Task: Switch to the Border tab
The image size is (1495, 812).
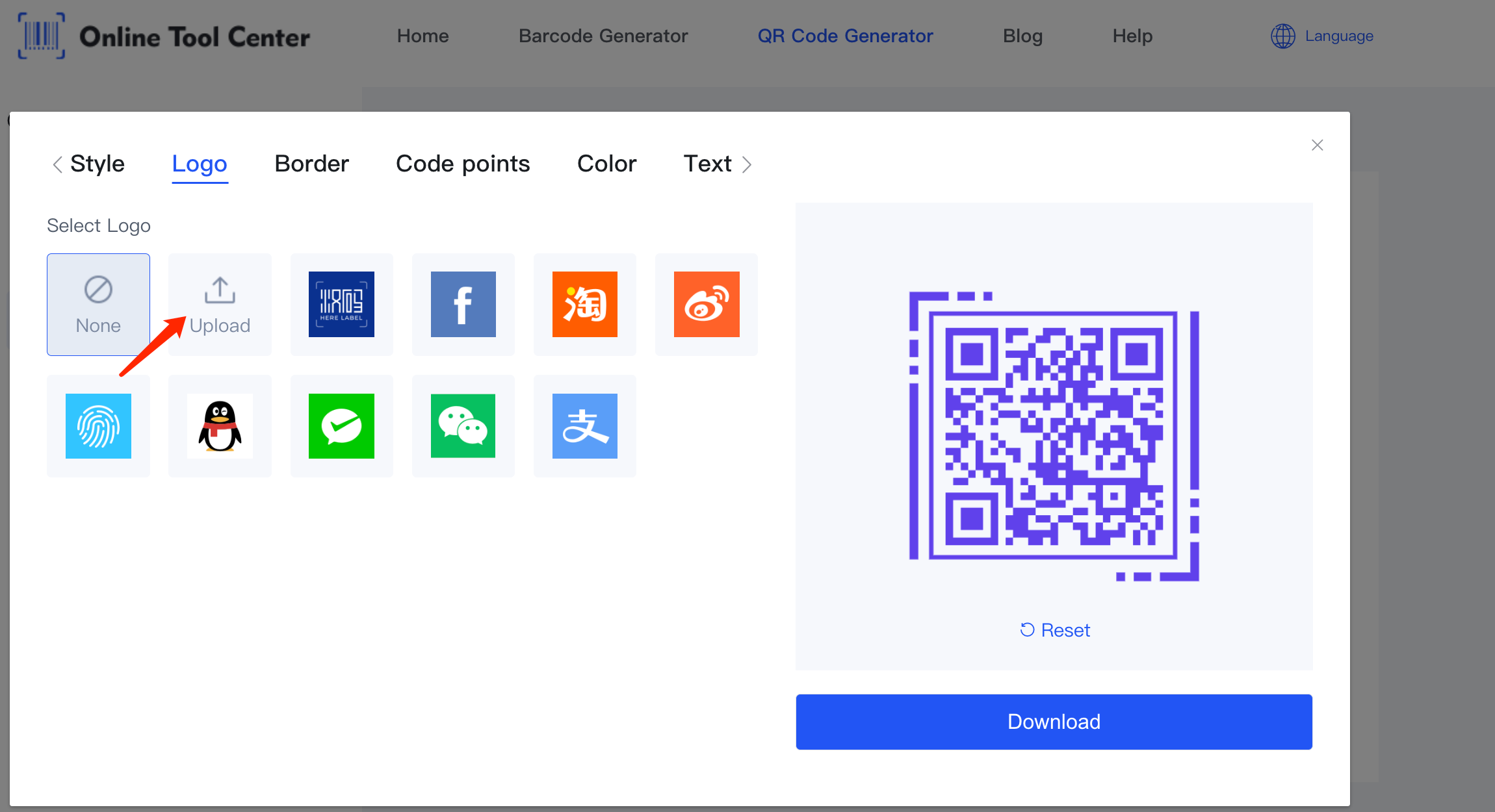Action: 310,163
